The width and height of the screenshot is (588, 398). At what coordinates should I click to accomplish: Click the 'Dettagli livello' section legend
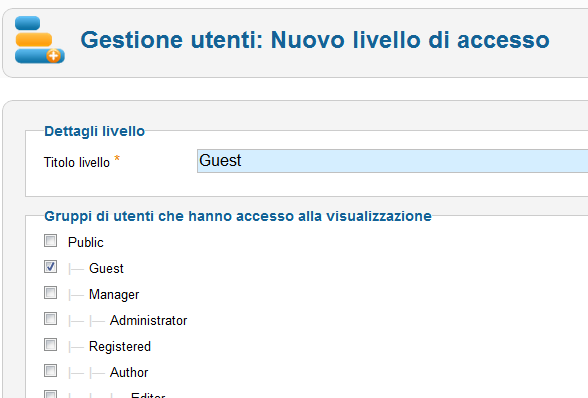pos(94,131)
